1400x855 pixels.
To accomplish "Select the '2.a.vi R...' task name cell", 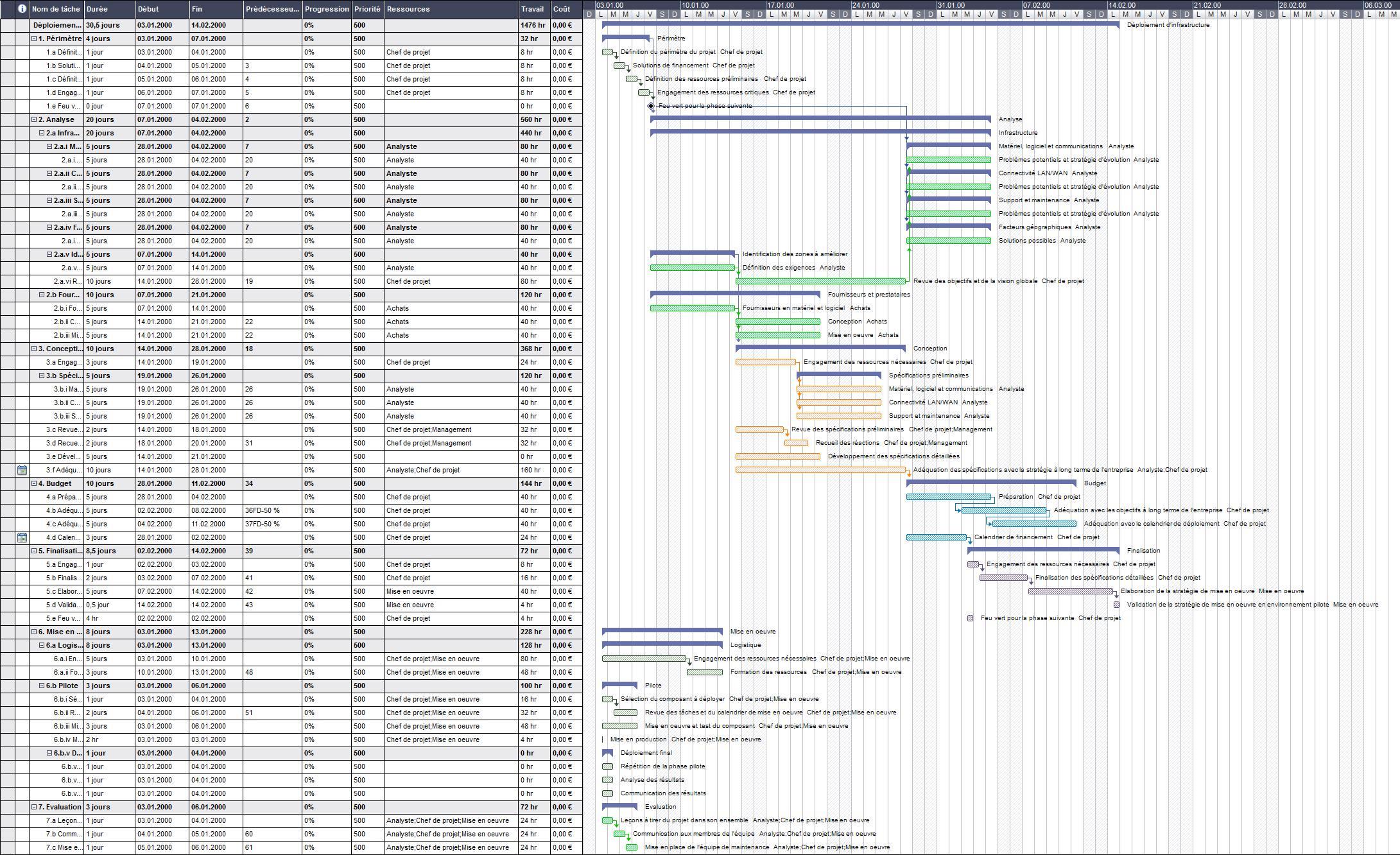I will pos(56,281).
